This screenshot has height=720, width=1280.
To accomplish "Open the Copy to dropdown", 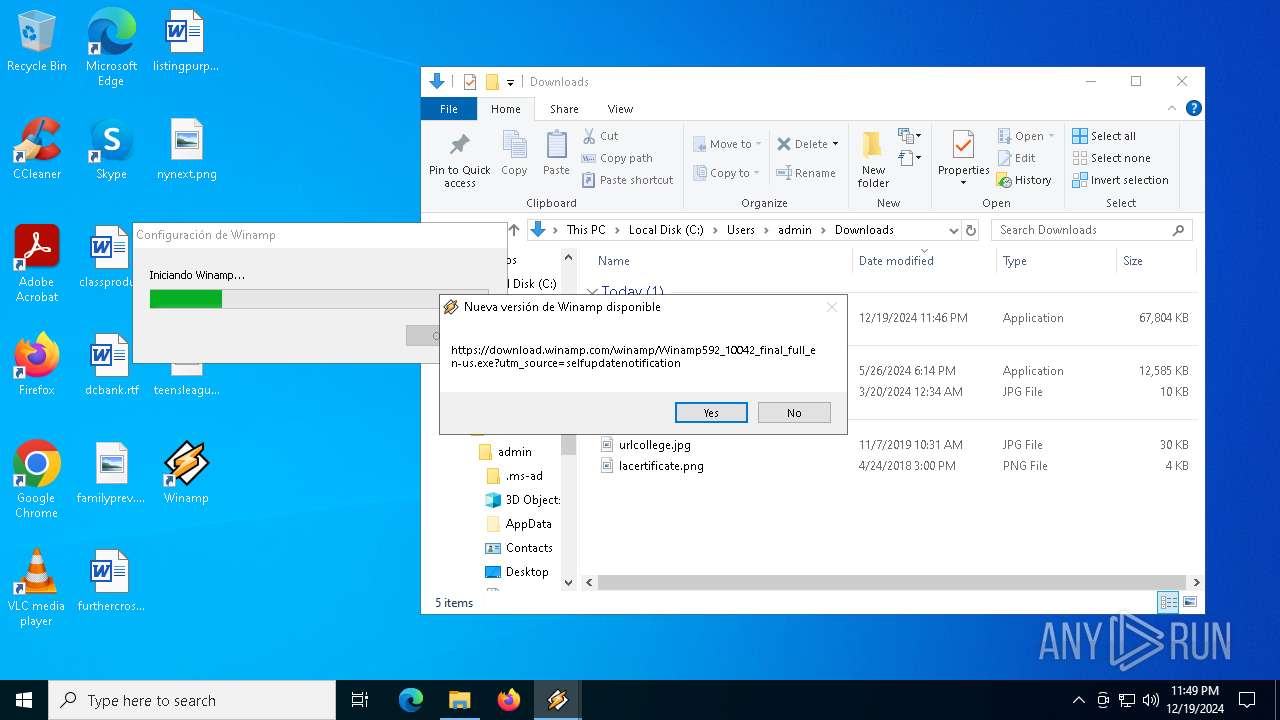I will point(726,173).
